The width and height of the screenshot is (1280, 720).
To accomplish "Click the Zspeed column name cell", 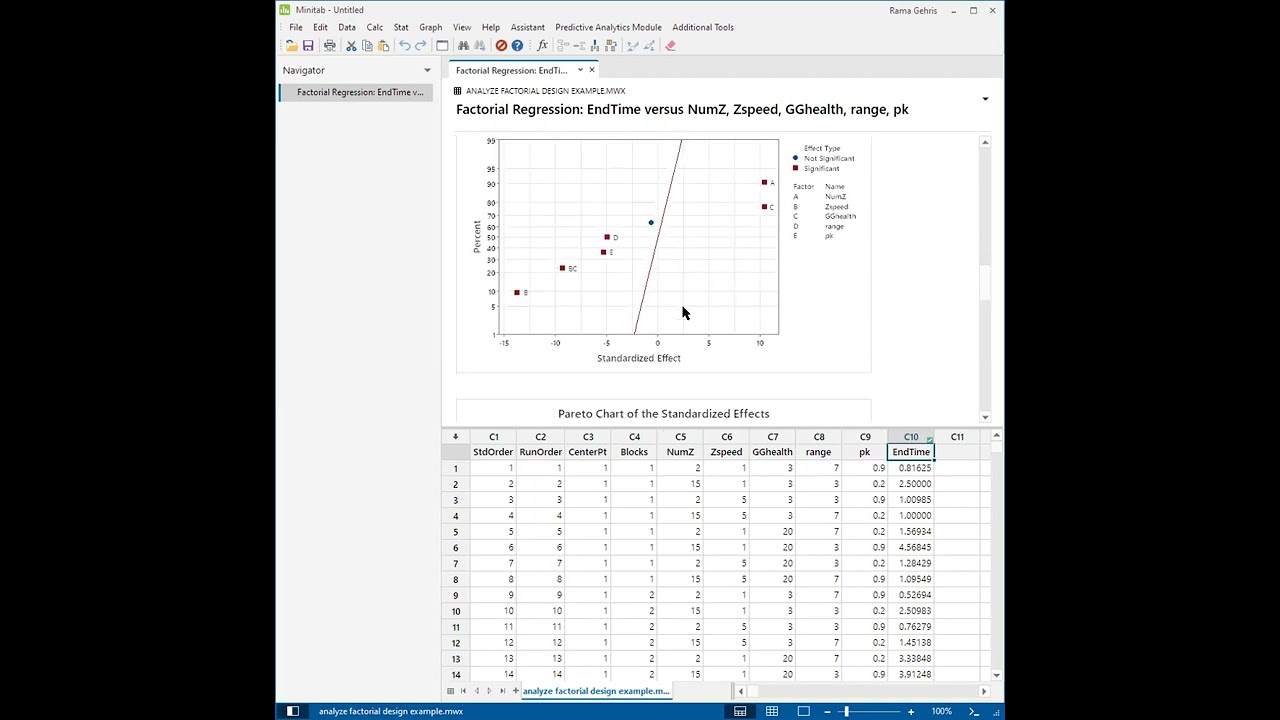I will point(726,452).
